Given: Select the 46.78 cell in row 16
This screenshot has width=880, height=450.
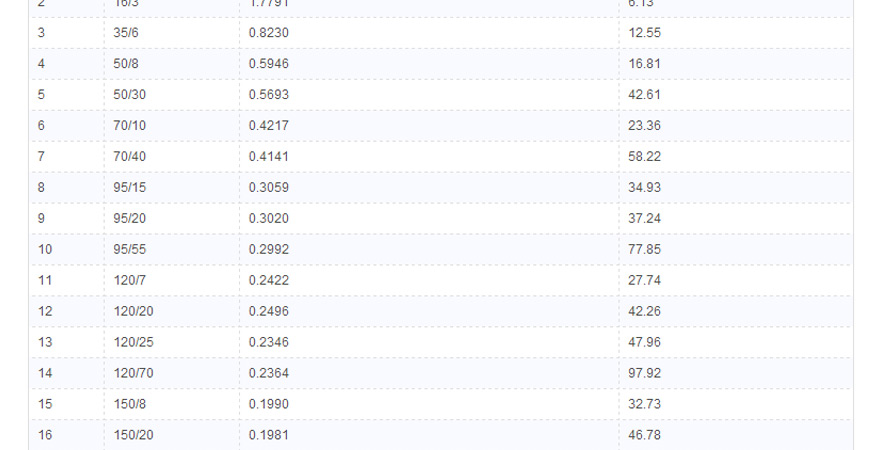Looking at the screenshot, I should click(x=735, y=434).
